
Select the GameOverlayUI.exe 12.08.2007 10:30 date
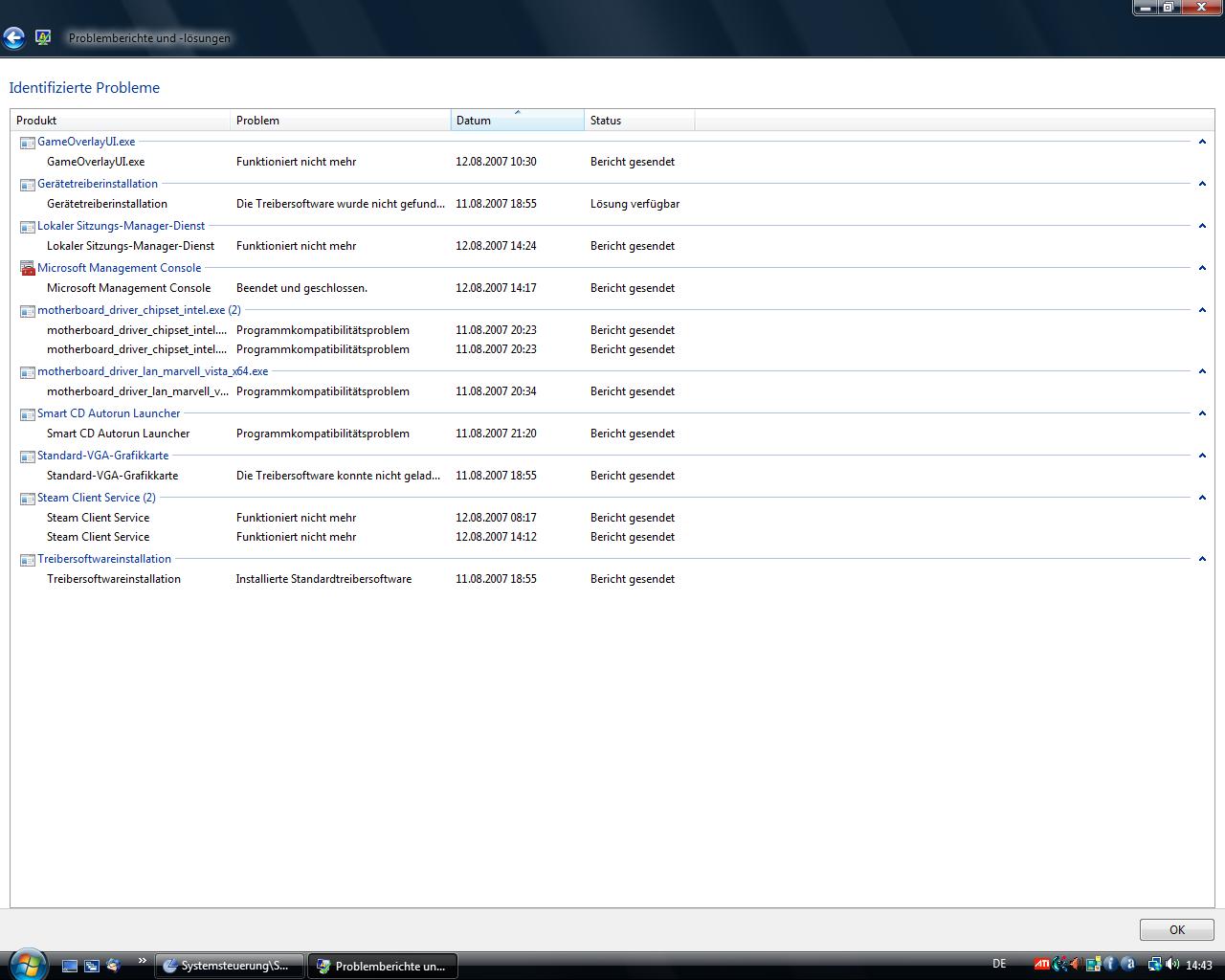pyautogui.click(x=496, y=162)
